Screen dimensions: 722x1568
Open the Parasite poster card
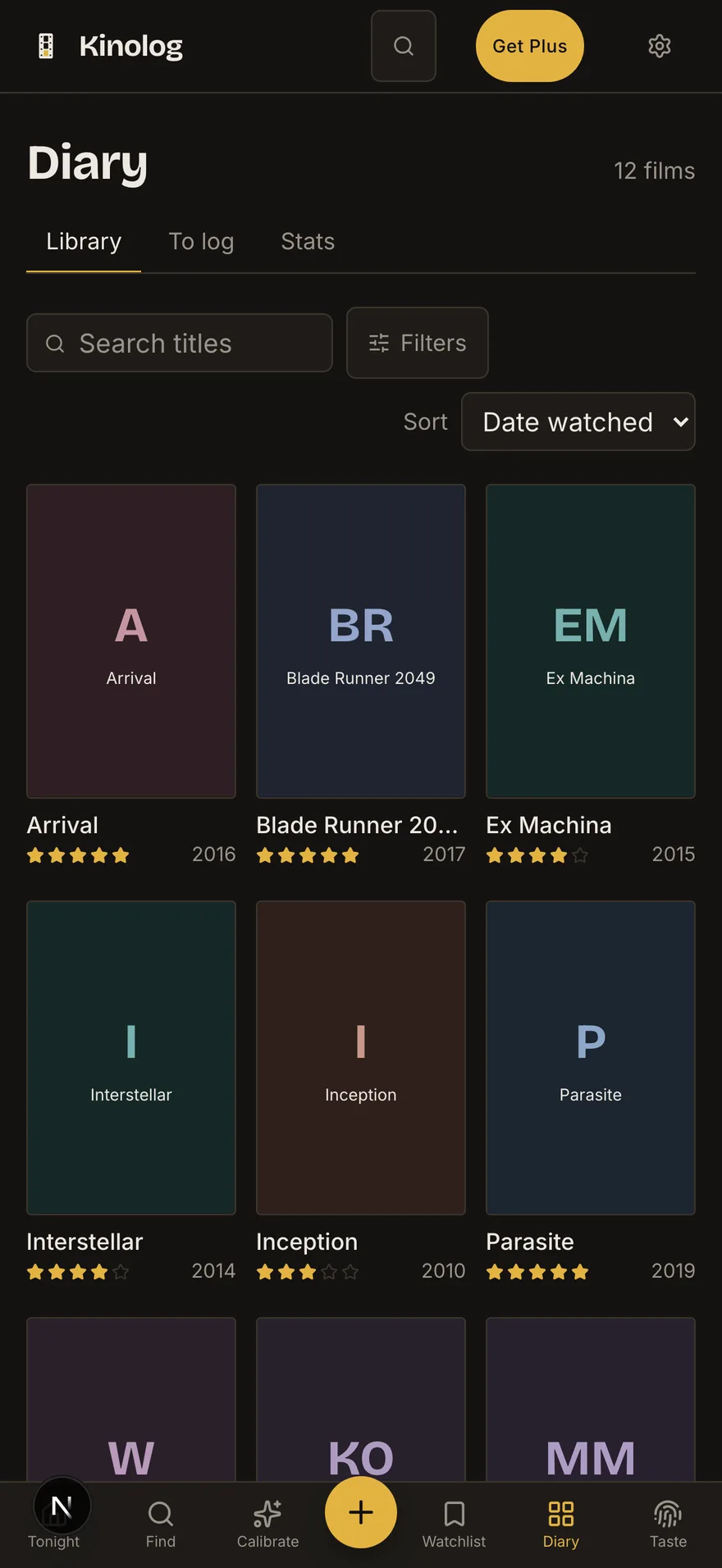click(x=591, y=1058)
